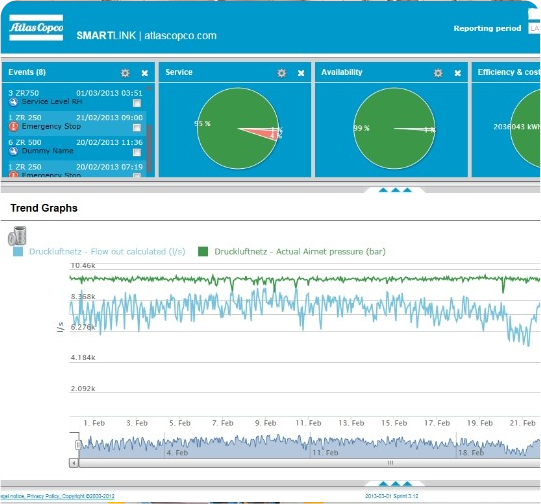The image size is (541, 504).
Task: Click the Efficiency & cost panel title
Action: point(509,72)
